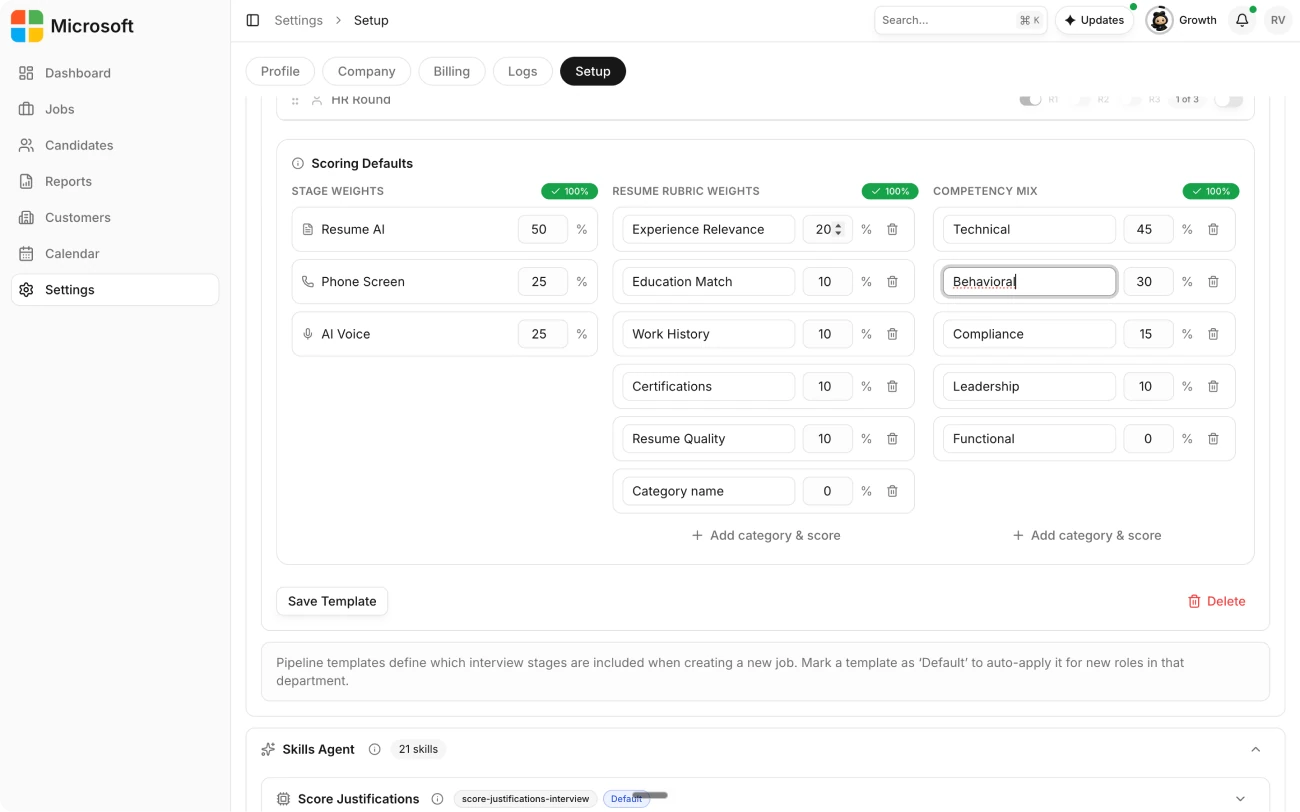Image resolution: width=1300 pixels, height=812 pixels.
Task: Focus the Search field
Action: 961,20
